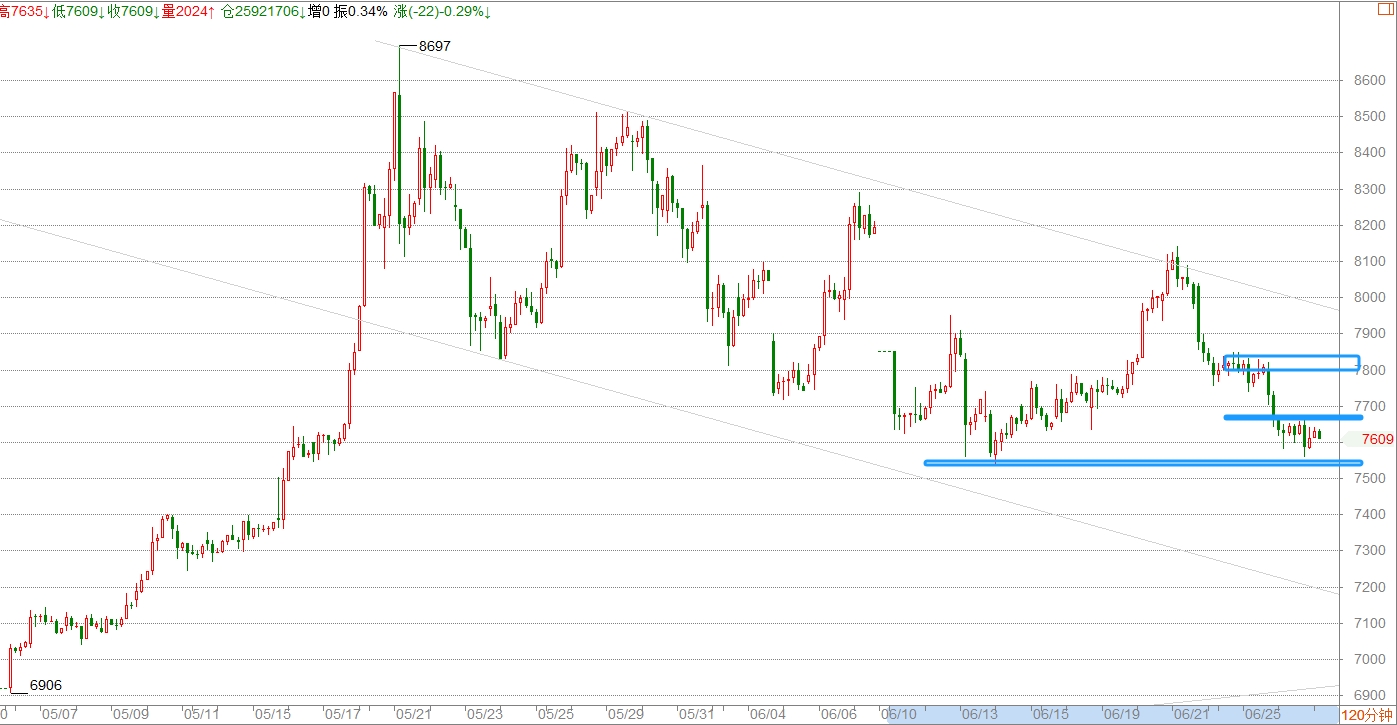Select the 量2024 volume value in header
The height and width of the screenshot is (725, 1397).
(x=190, y=12)
